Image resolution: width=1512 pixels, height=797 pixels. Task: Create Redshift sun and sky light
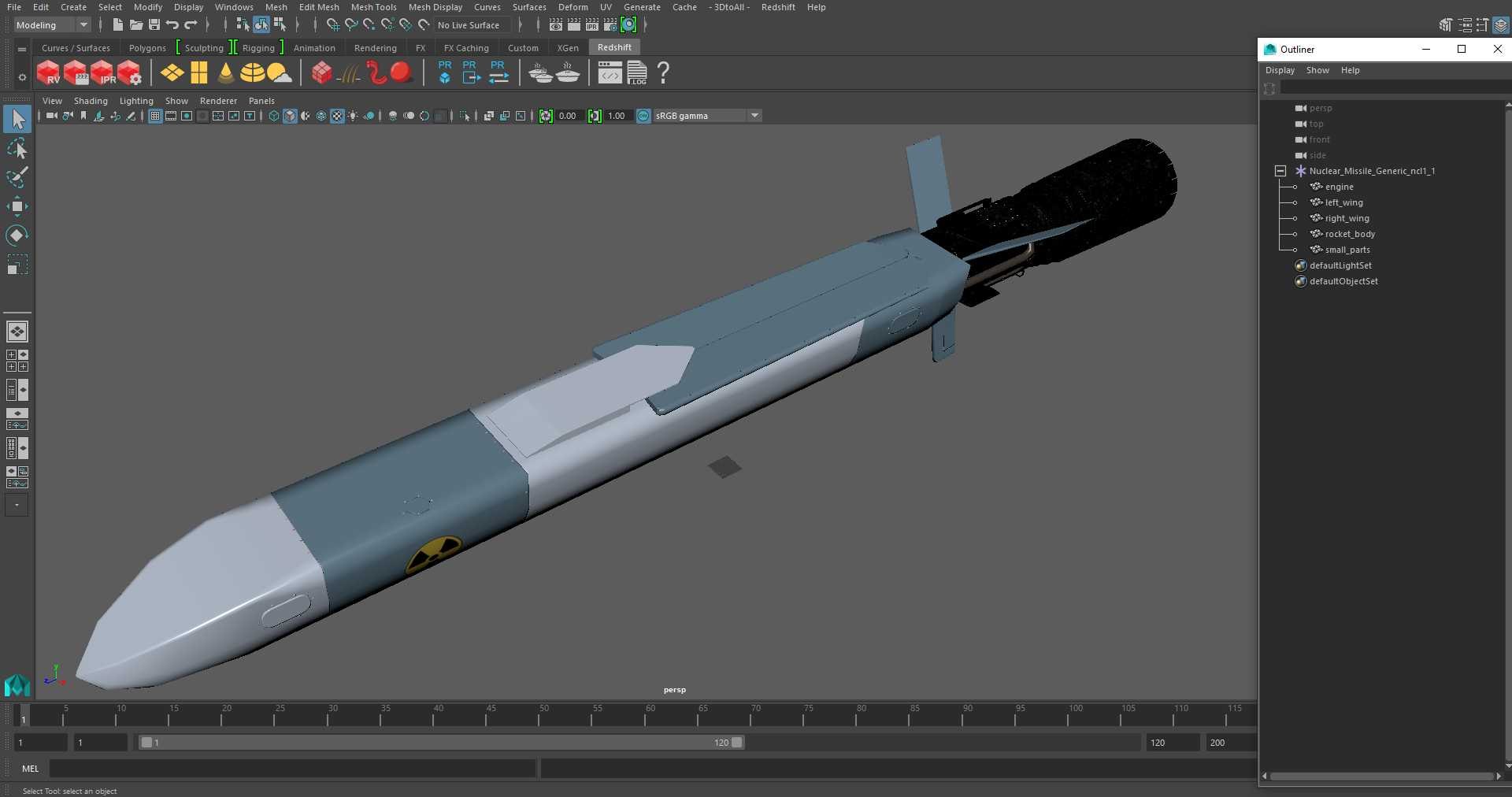pyautogui.click(x=279, y=73)
